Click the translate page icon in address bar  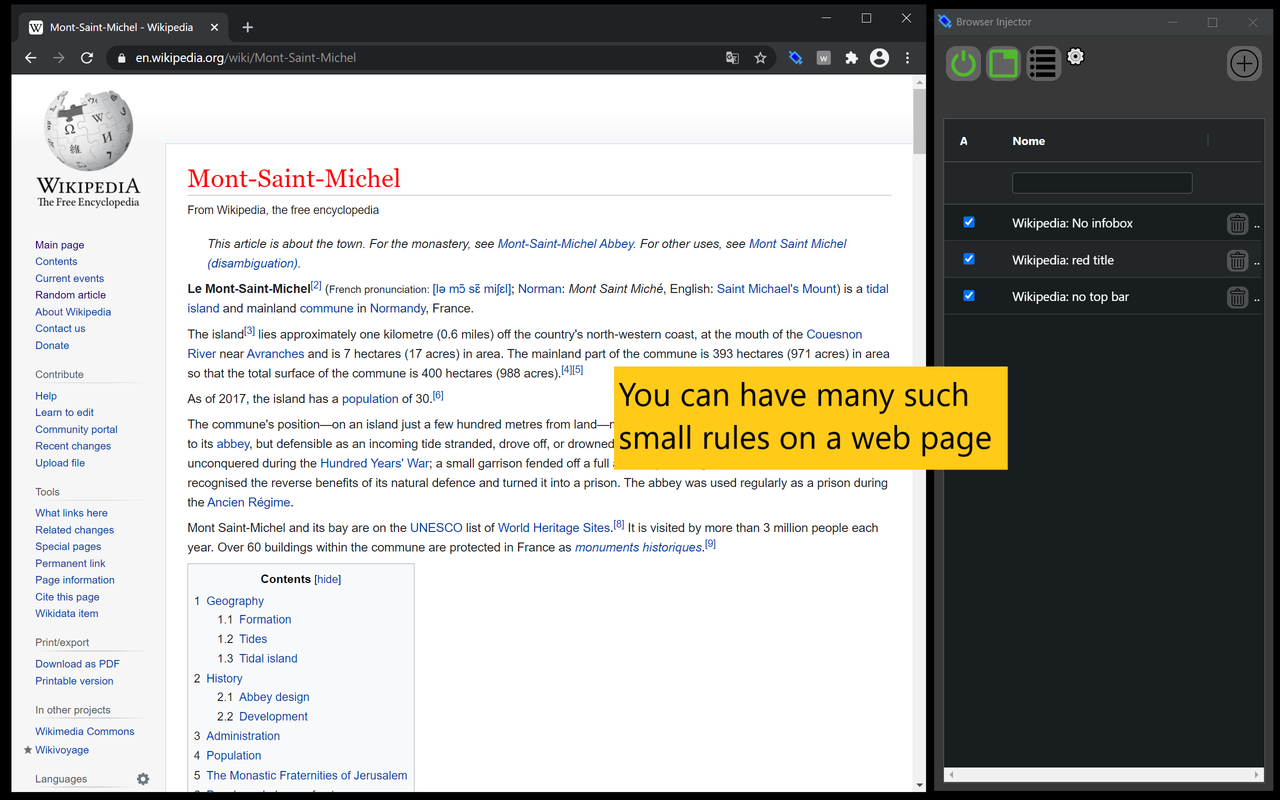pos(732,58)
